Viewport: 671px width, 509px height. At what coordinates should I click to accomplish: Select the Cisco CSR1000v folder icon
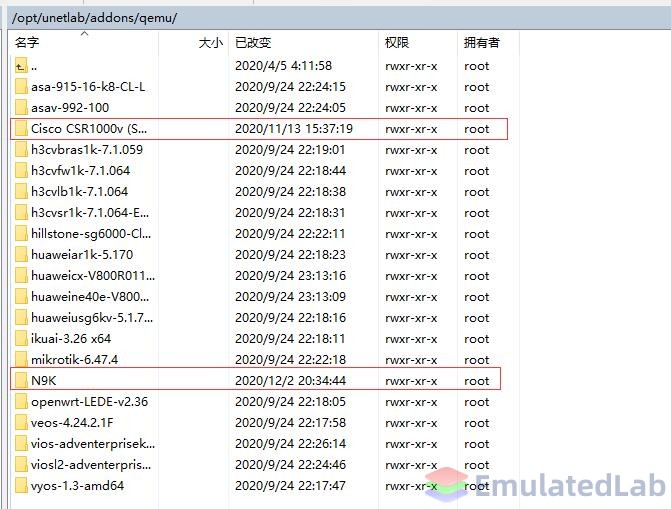tap(21, 129)
